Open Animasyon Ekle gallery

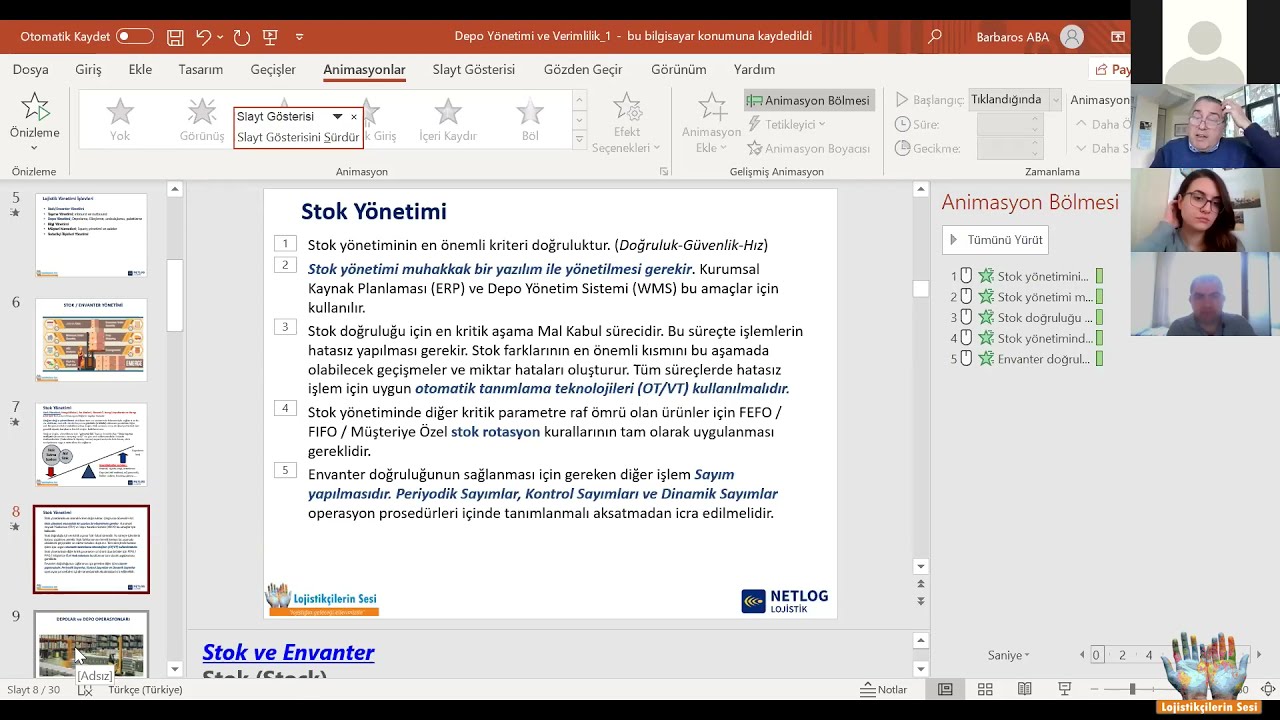[711, 123]
